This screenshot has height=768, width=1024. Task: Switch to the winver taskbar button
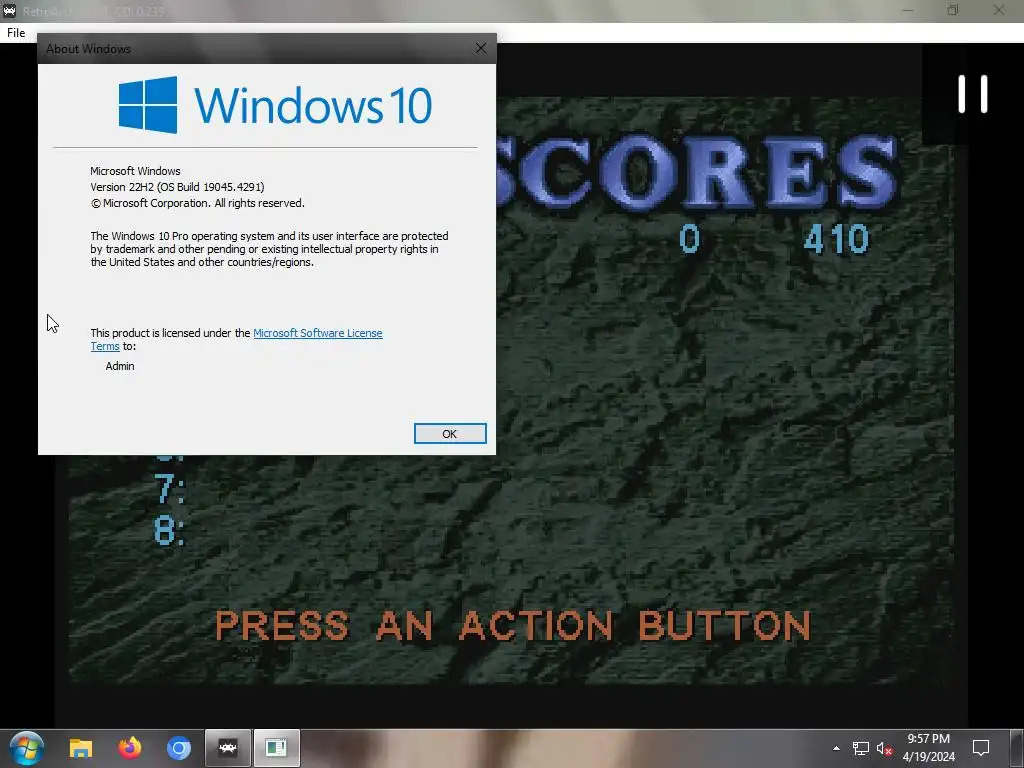276,748
